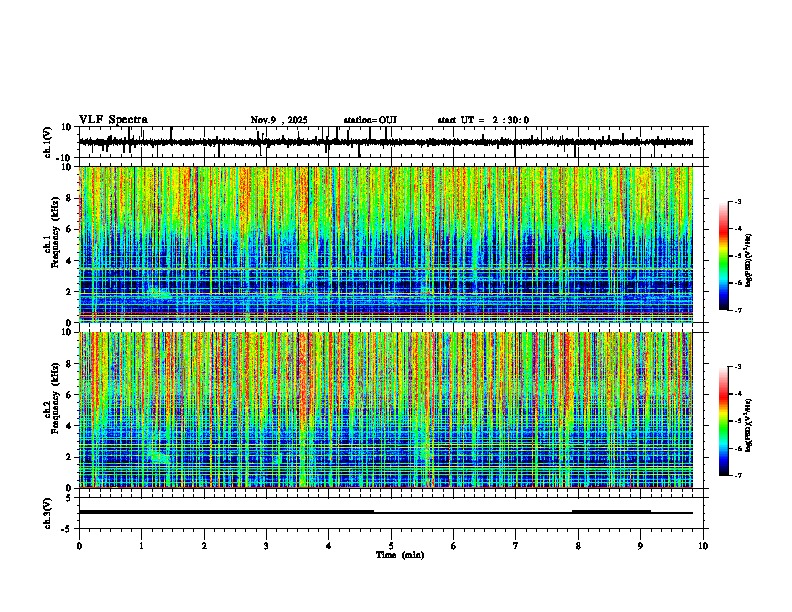Click the "8" kHz tick on ch.1 spectrogram axis

[70, 198]
